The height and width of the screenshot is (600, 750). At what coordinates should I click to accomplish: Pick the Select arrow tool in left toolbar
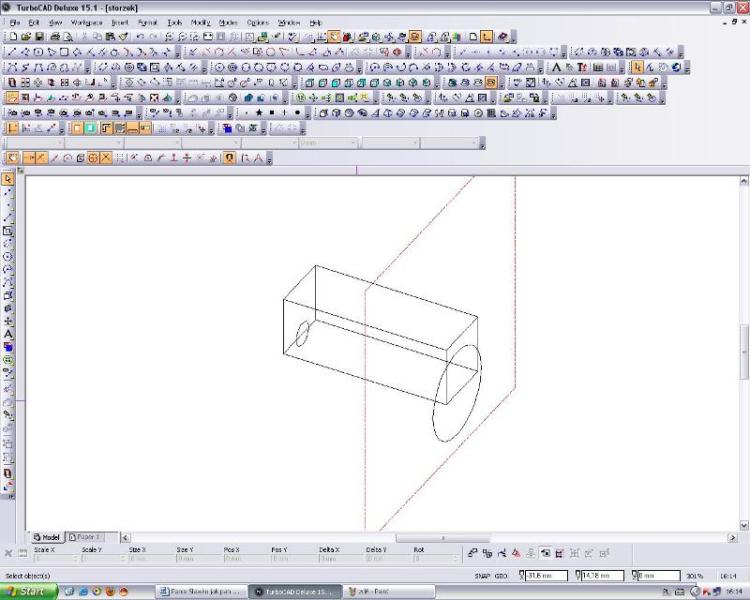8,179
